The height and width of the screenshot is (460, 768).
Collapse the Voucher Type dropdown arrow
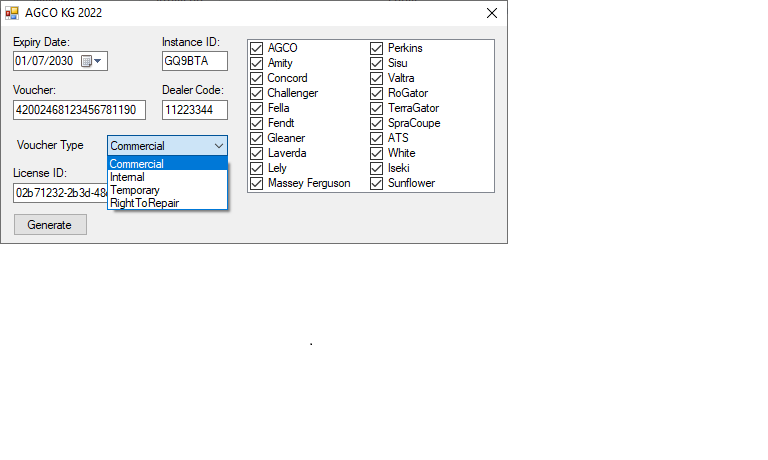point(218,145)
